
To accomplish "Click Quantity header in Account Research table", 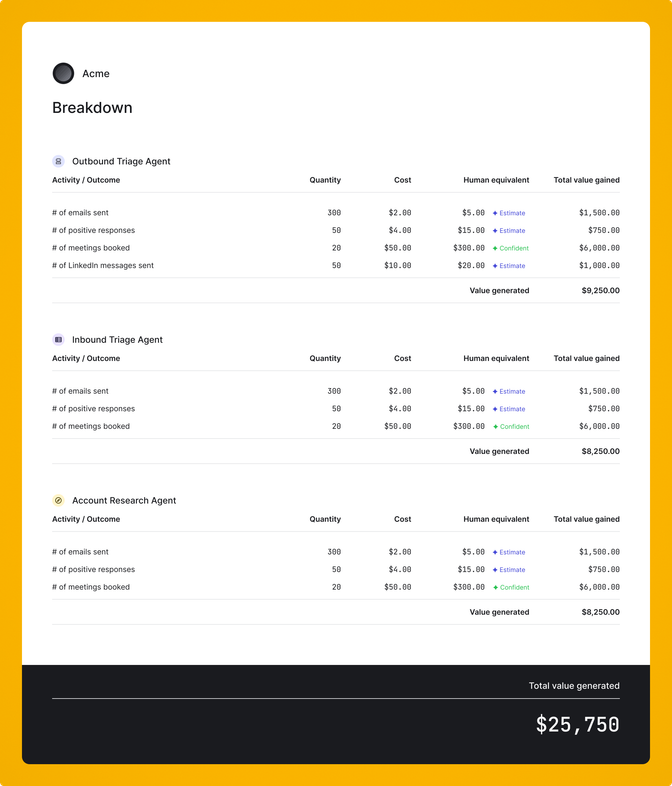I will [x=325, y=519].
